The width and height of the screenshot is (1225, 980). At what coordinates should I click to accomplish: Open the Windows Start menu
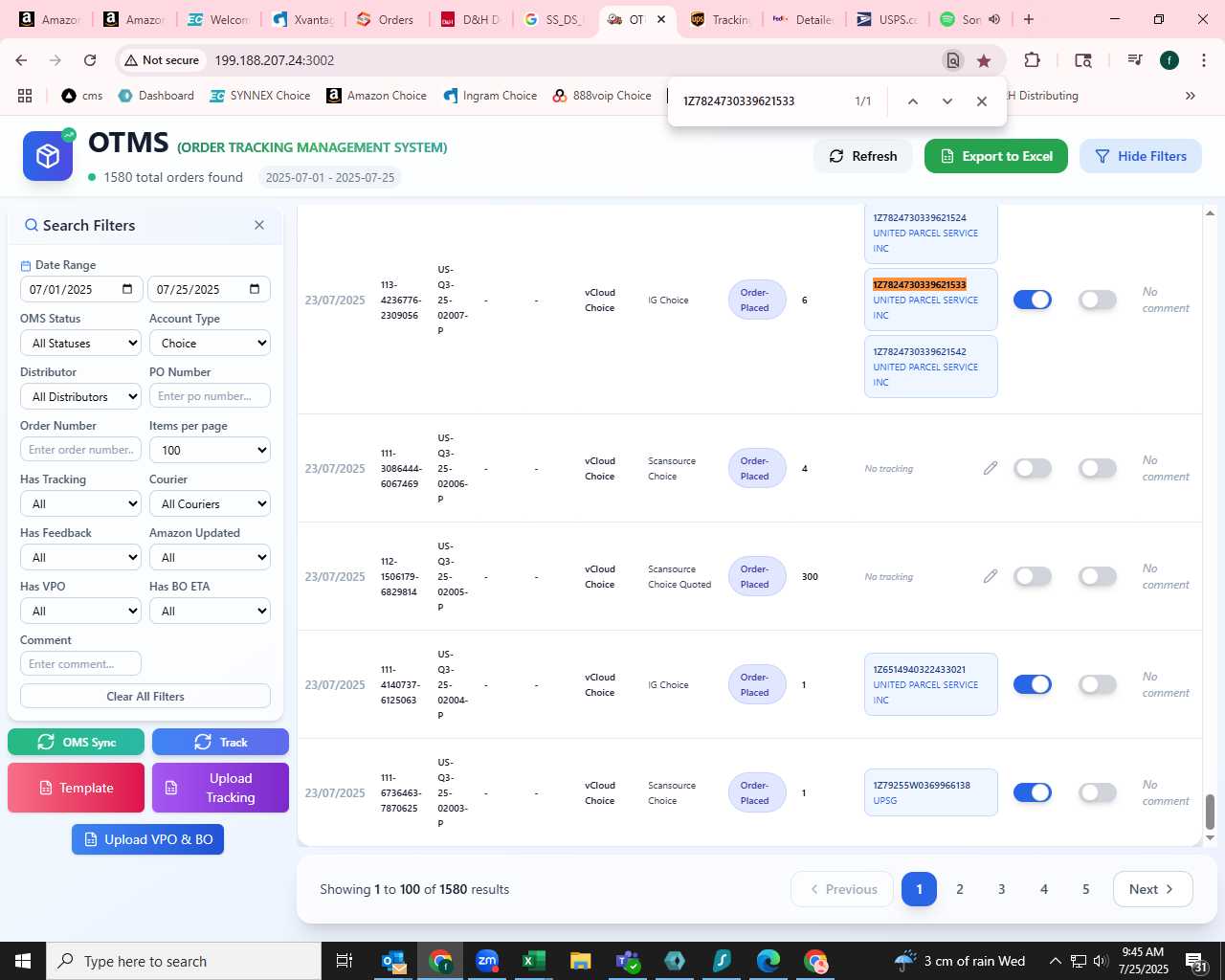[x=23, y=961]
